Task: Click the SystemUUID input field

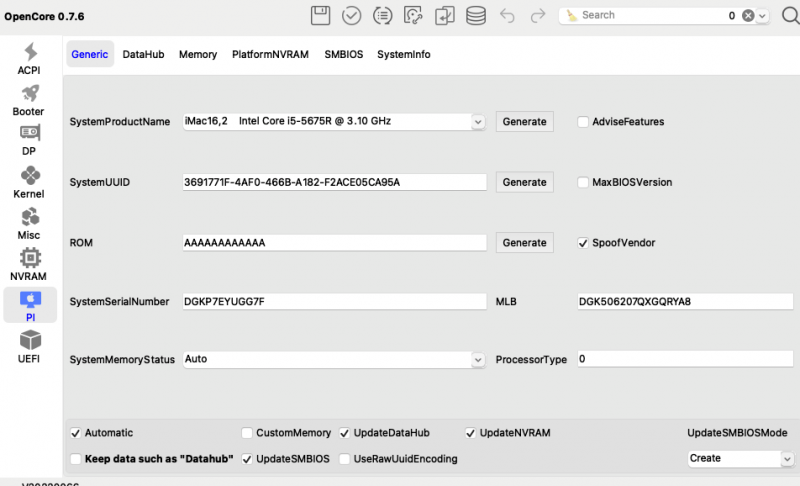Action: pos(335,182)
